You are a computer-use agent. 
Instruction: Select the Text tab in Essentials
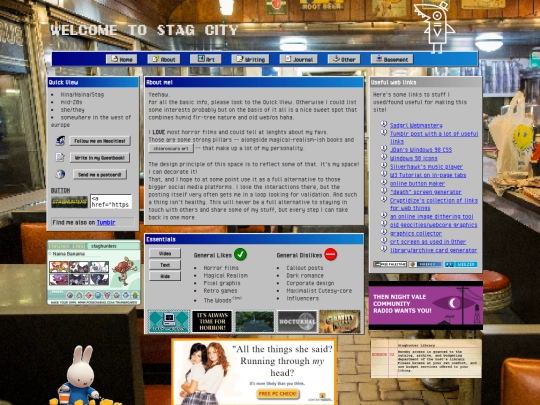(x=165, y=265)
